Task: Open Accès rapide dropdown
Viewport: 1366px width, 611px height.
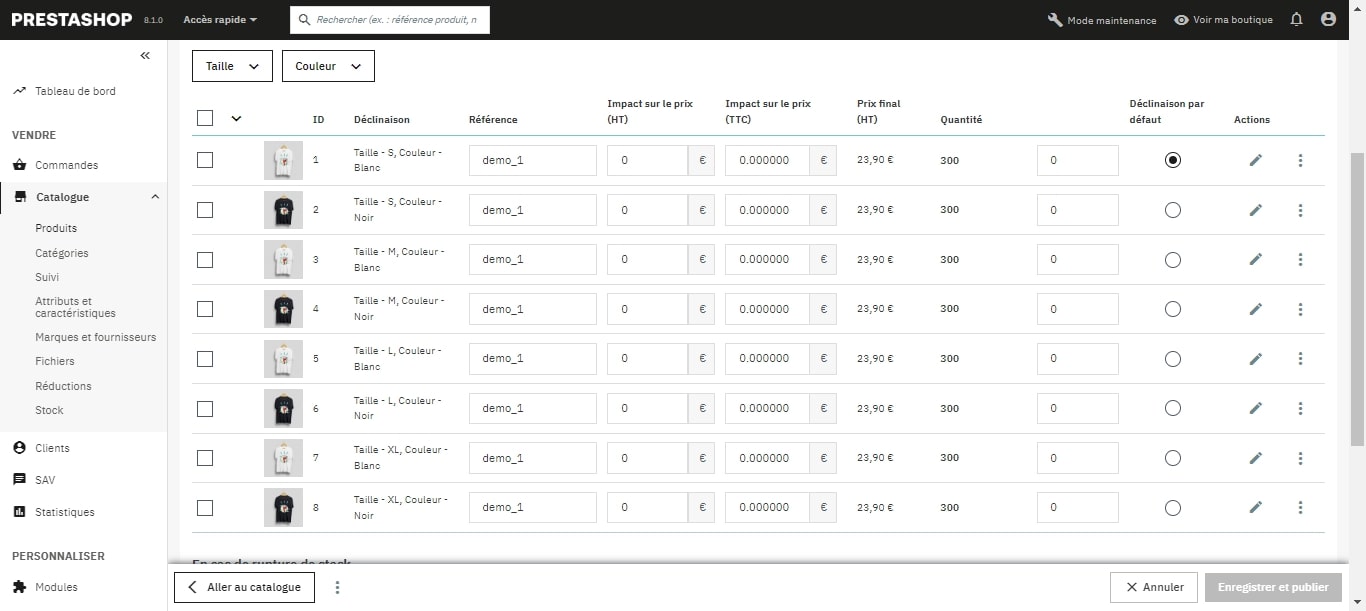Action: [x=220, y=20]
